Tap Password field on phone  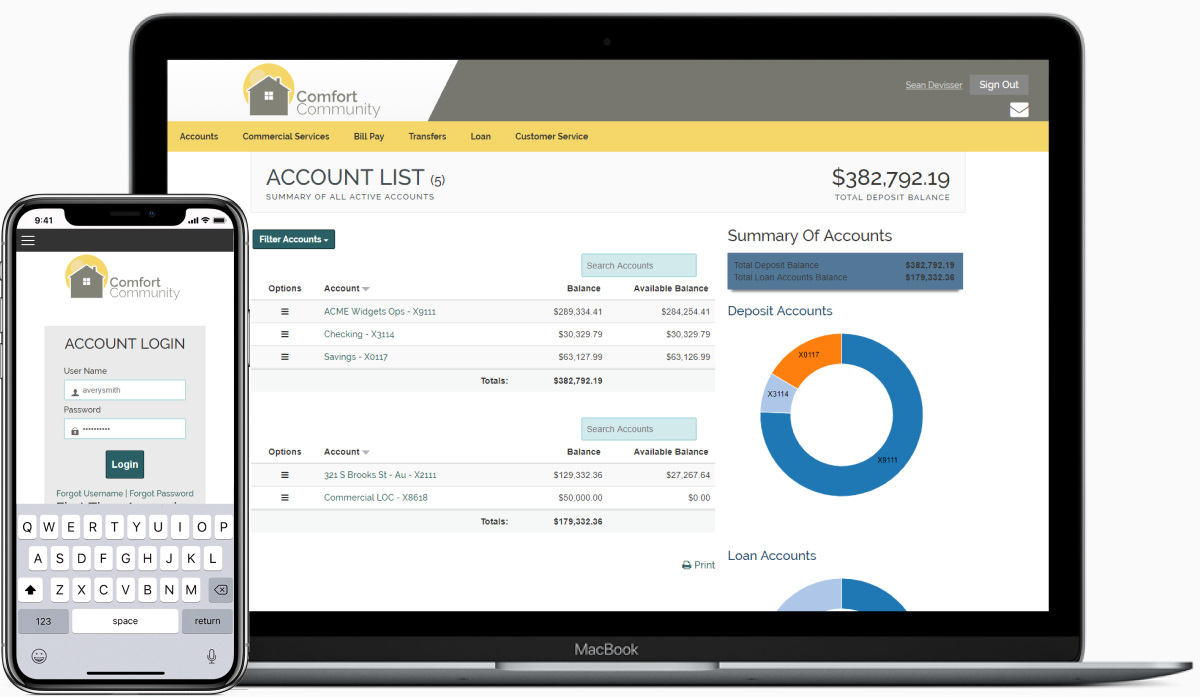[125, 429]
